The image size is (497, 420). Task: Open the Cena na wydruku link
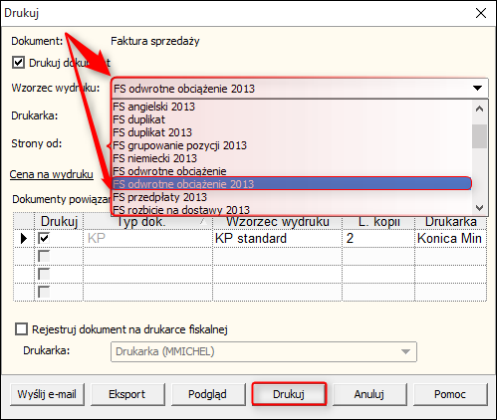click(x=51, y=174)
